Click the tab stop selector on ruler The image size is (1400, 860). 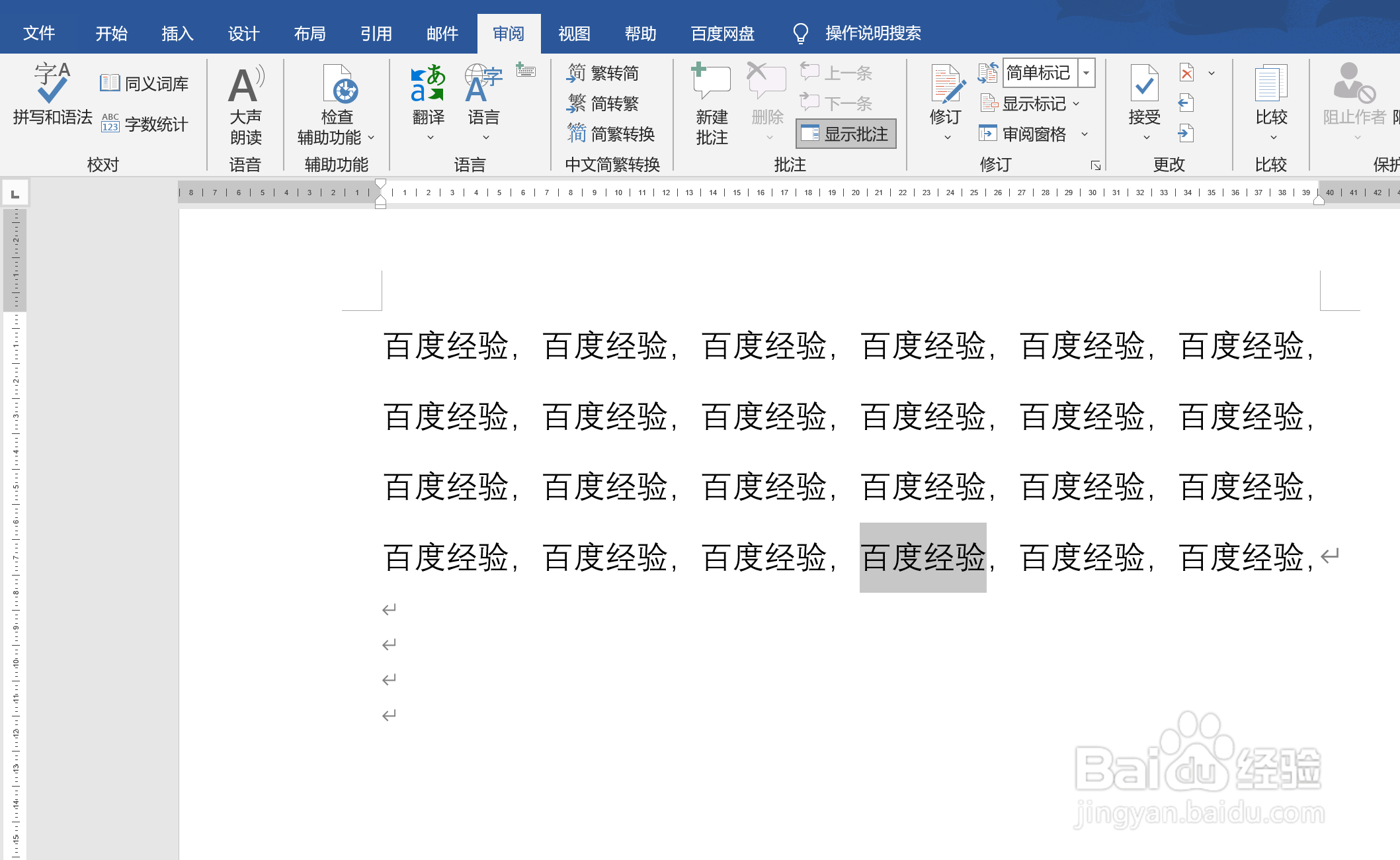(x=15, y=193)
